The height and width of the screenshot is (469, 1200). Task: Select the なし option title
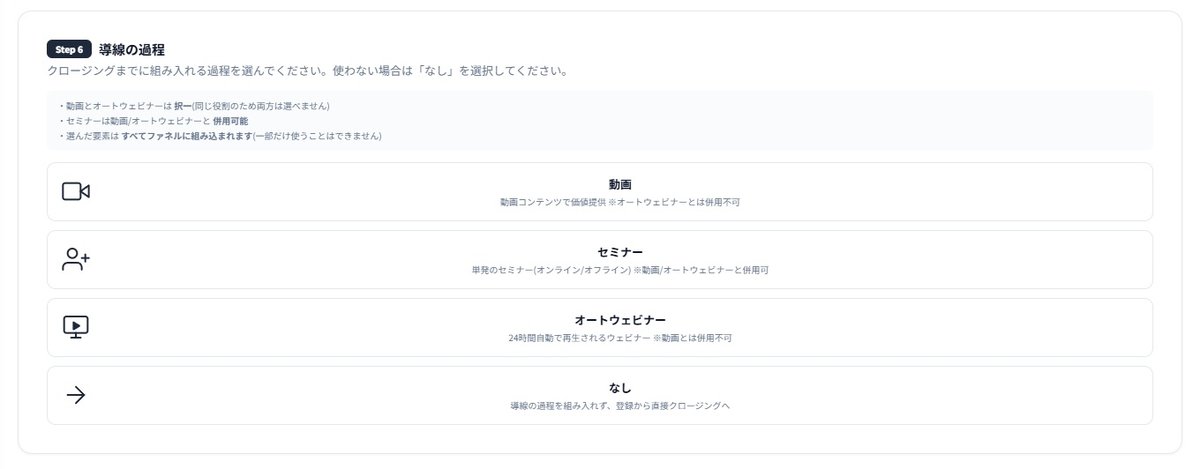coord(620,387)
